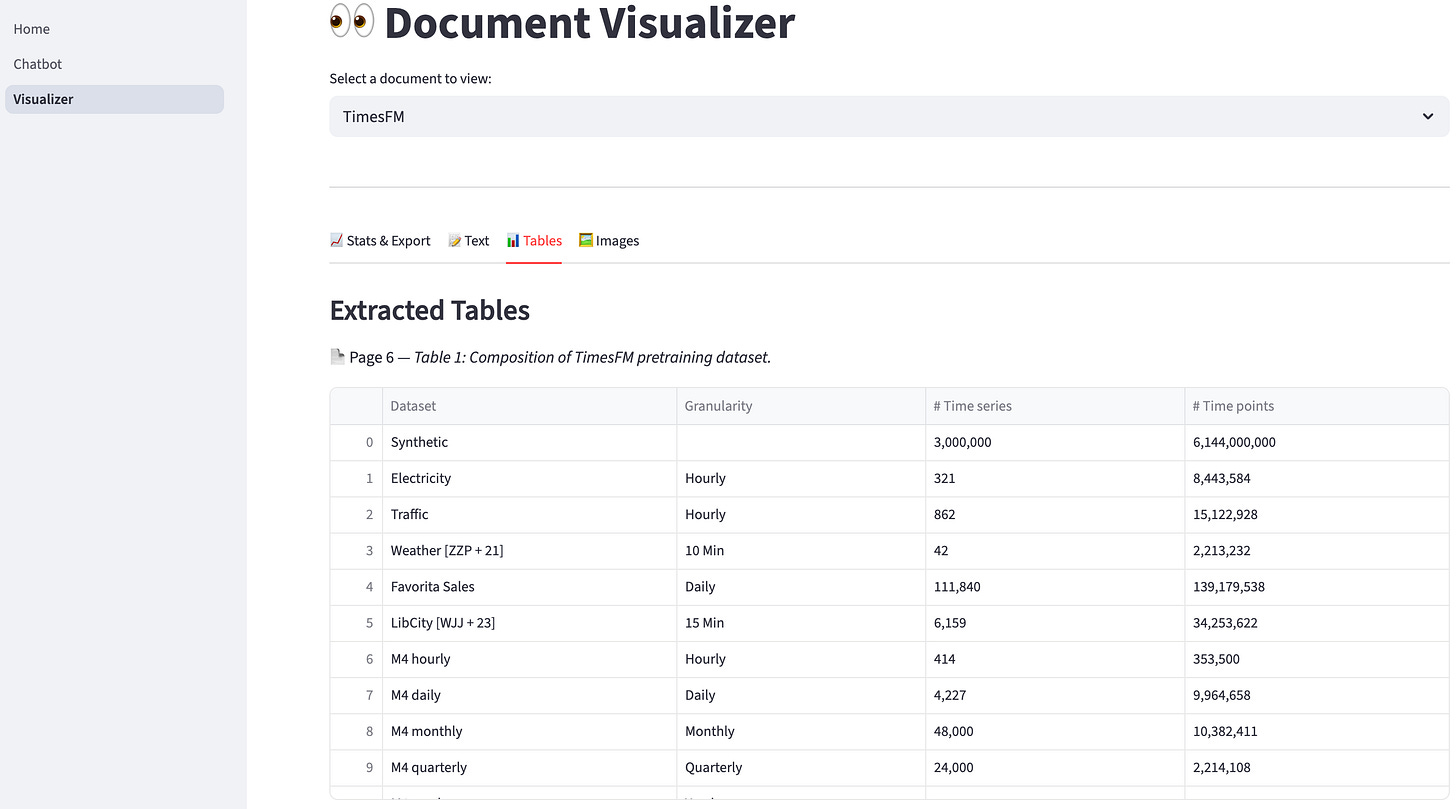Click the M4 hourly cell
Image resolution: width=1456 pixels, height=809 pixels.
[x=529, y=659]
